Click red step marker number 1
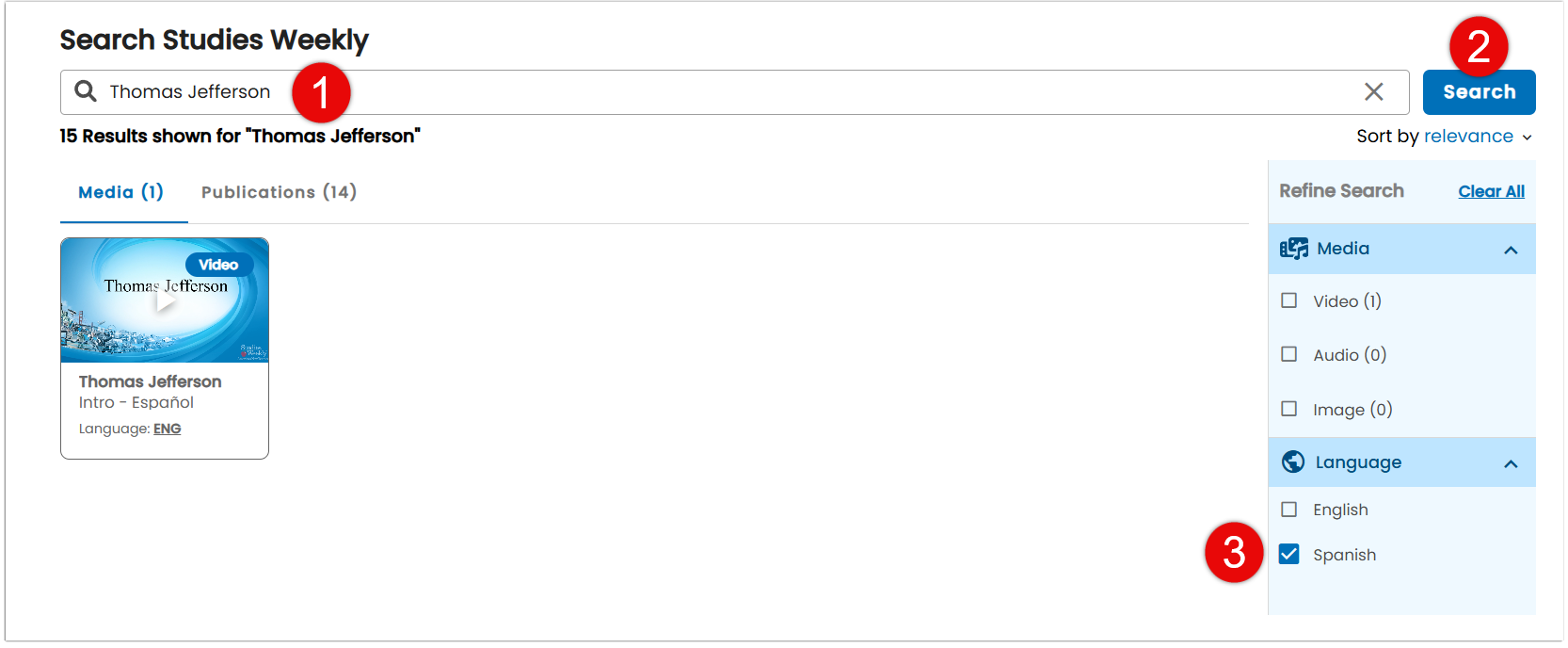1568x648 pixels. point(321,93)
